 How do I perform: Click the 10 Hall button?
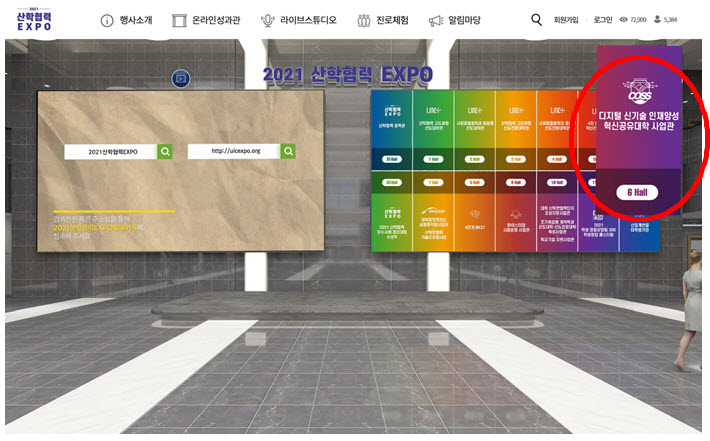pyautogui.click(x=556, y=182)
